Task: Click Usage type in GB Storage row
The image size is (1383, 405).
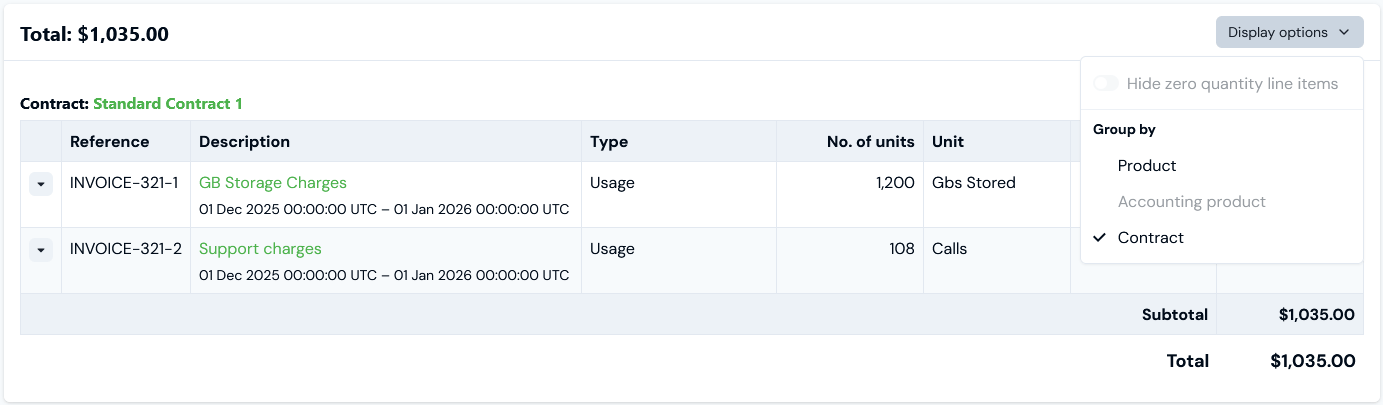Action: click(612, 183)
